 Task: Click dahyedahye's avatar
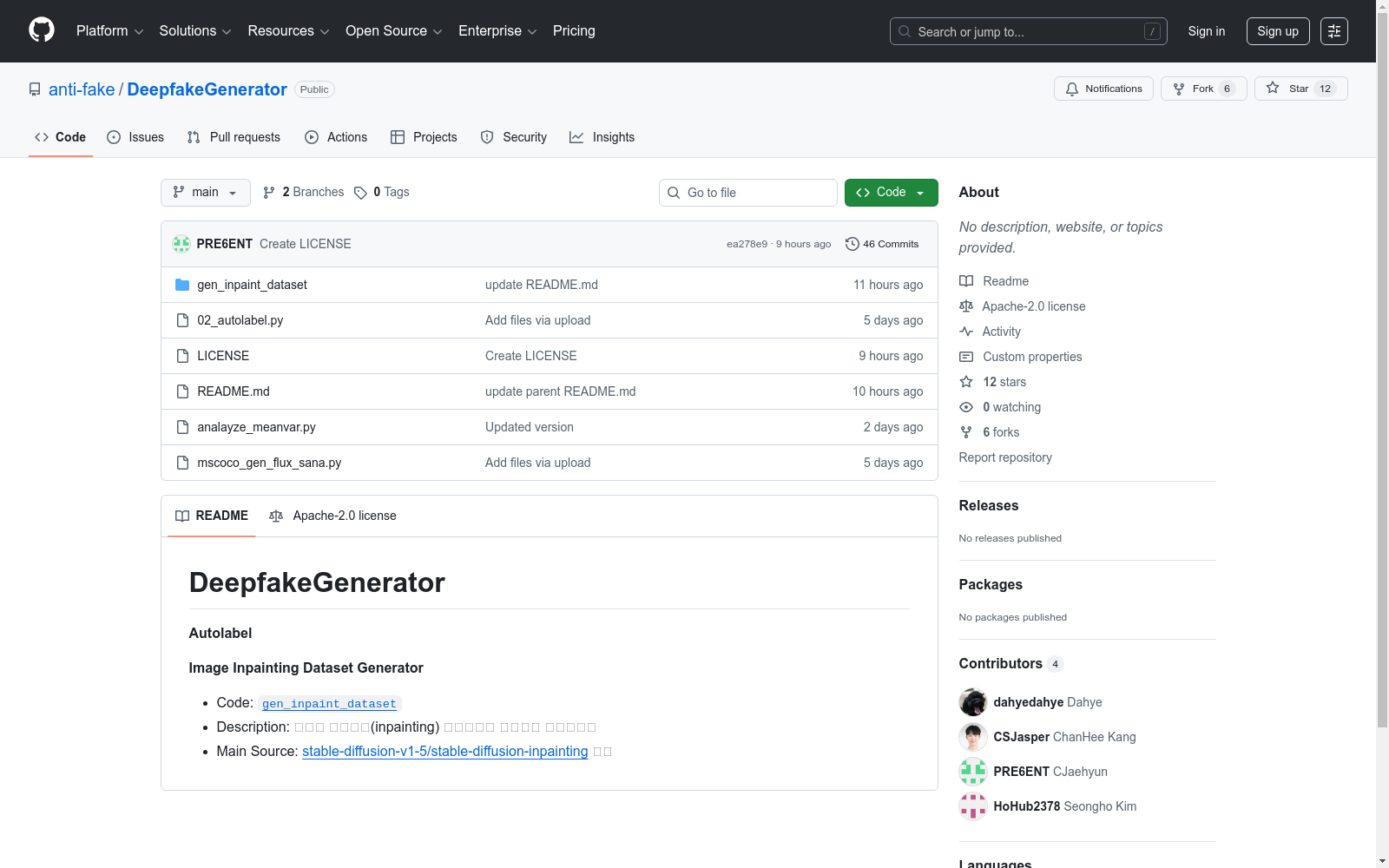coord(973,702)
